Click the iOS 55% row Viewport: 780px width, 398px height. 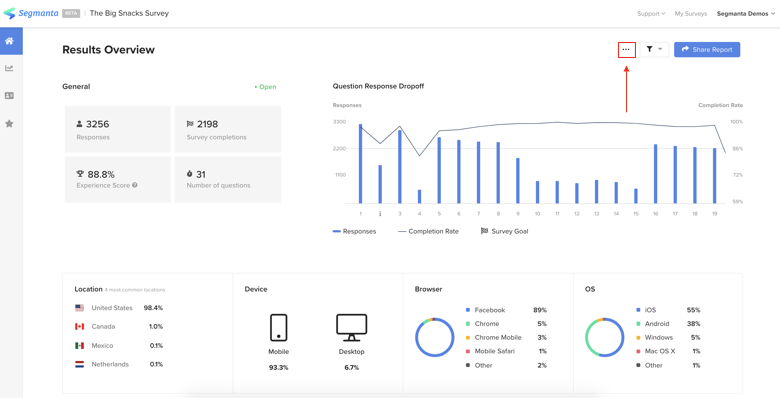(668, 310)
